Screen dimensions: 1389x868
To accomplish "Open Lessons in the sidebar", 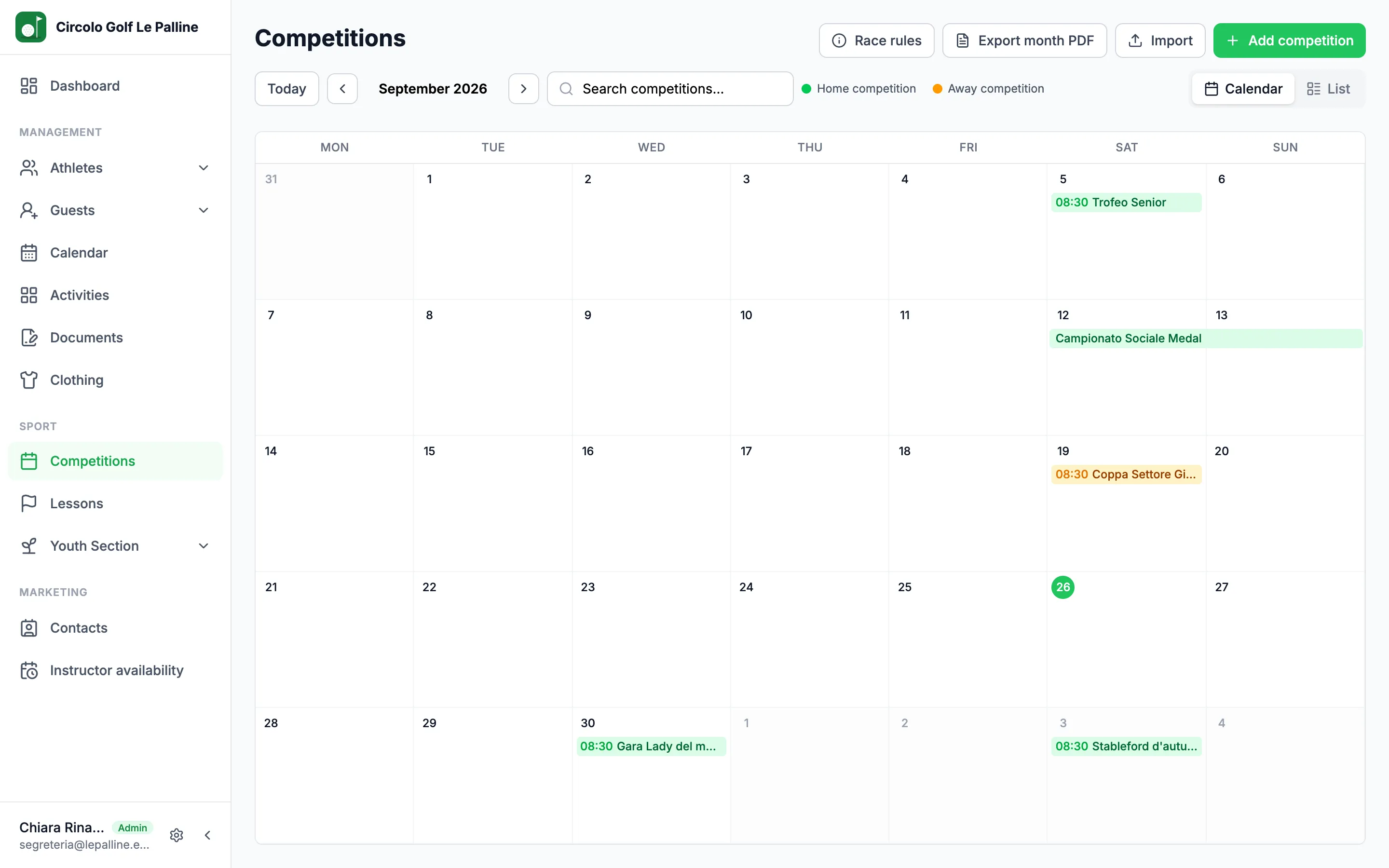I will tap(115, 503).
